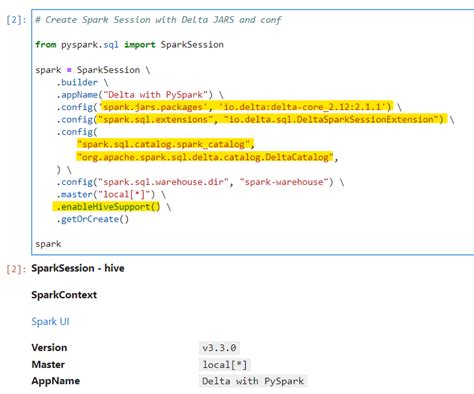Click the highlighted "spark.sql.catalog.spark_catalog" string
Viewport: 474px width, 394px height.
[x=165, y=144]
